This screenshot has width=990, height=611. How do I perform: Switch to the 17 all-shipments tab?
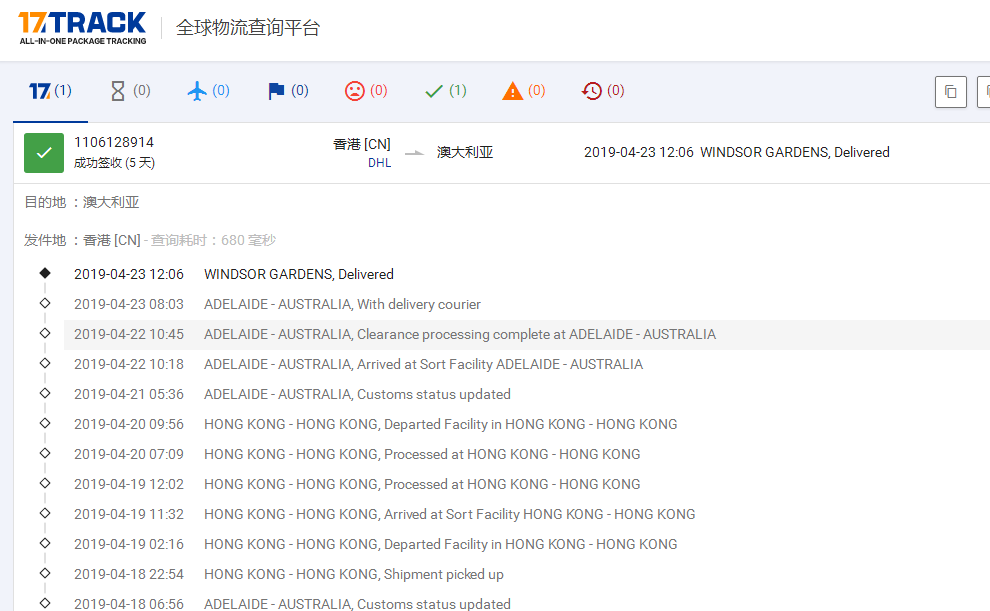click(40, 90)
